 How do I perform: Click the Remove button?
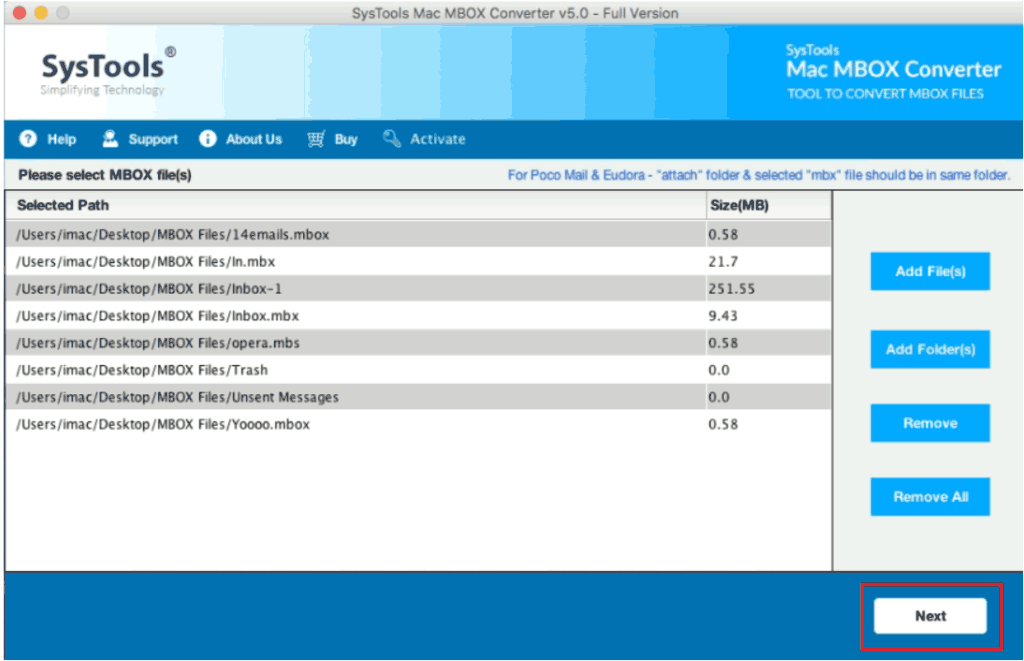tap(930, 423)
